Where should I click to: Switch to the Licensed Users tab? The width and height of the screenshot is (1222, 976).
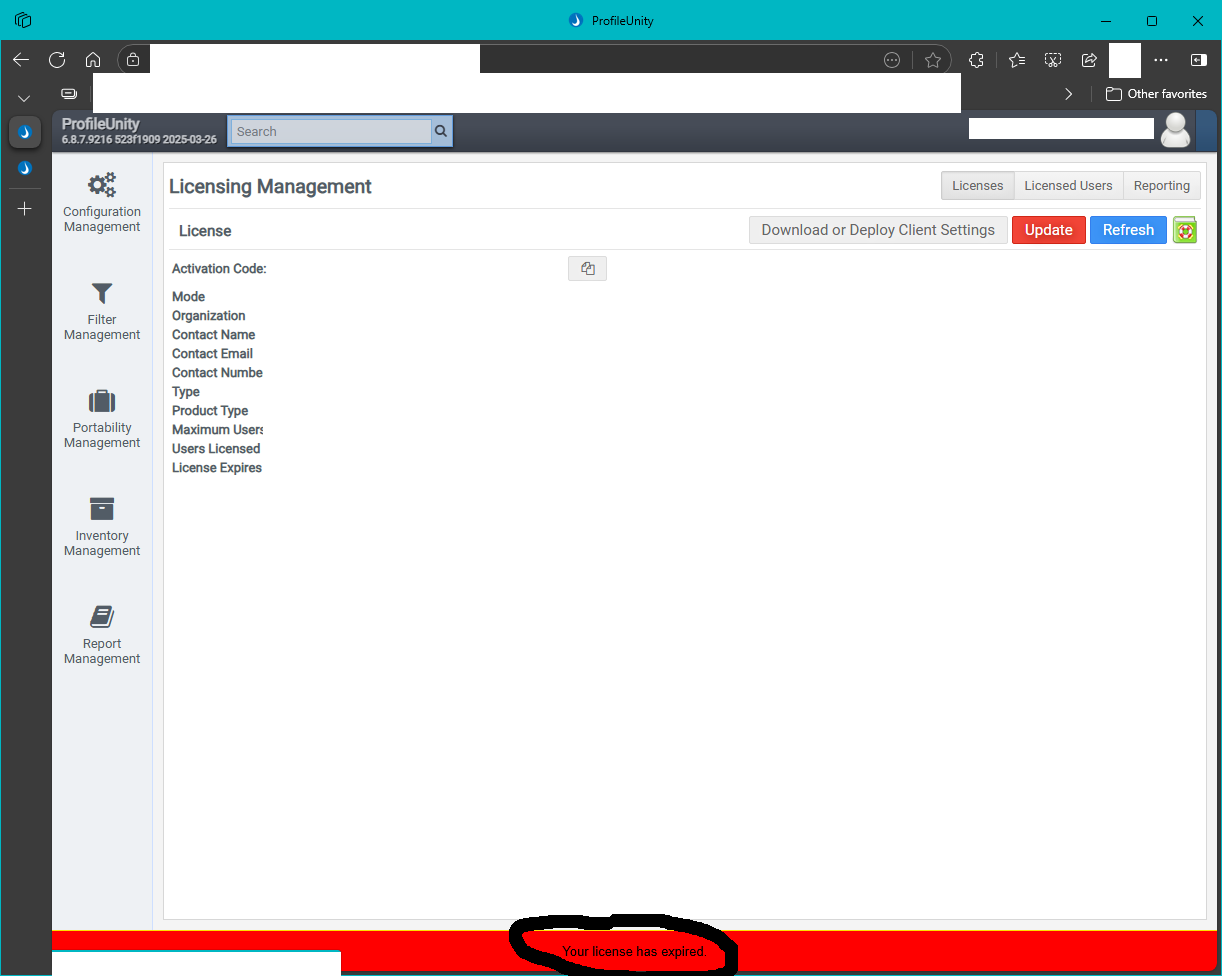(1068, 186)
